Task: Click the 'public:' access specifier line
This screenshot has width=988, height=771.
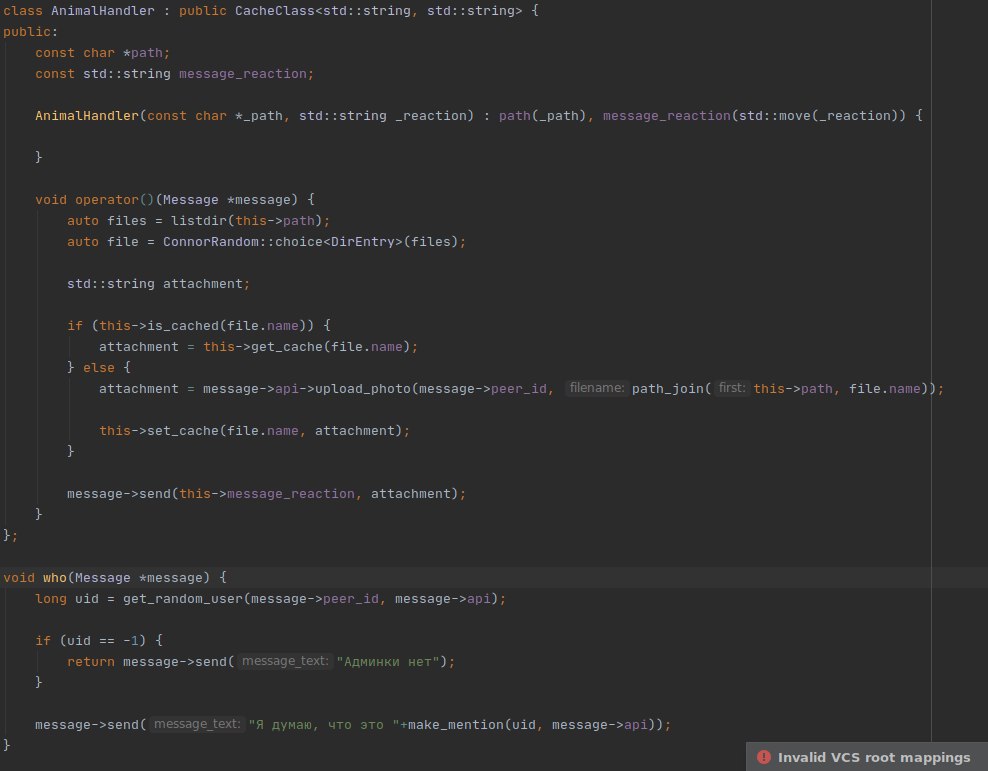Action: (30, 32)
